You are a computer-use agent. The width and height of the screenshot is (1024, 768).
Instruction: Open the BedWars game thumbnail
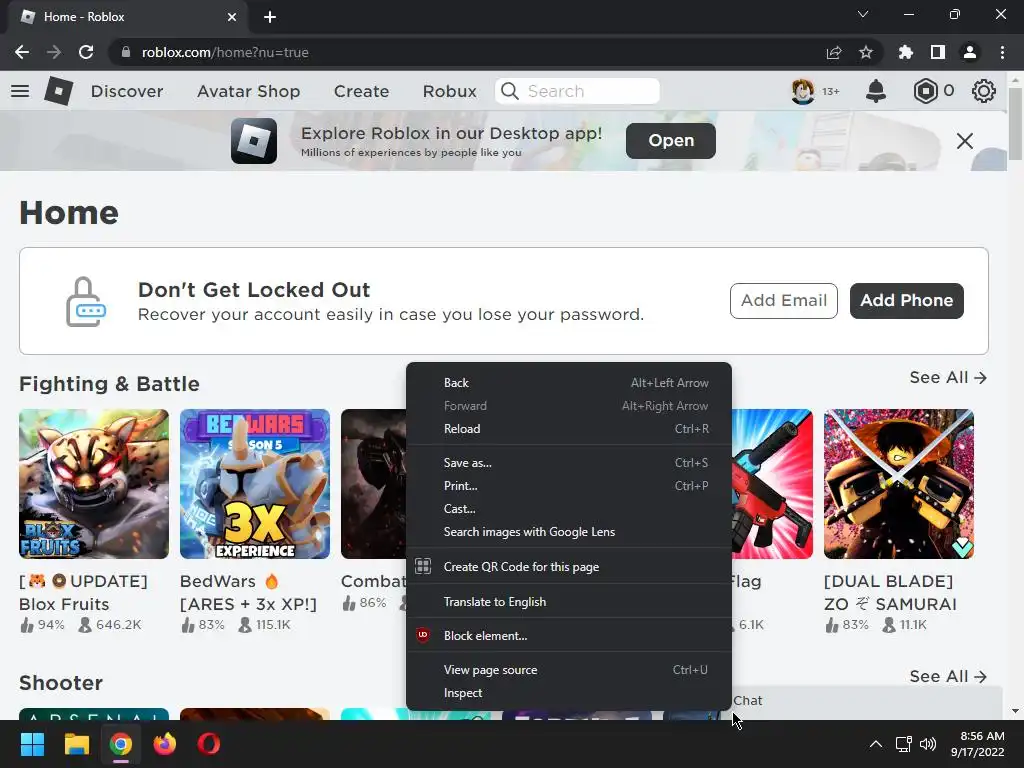point(255,484)
